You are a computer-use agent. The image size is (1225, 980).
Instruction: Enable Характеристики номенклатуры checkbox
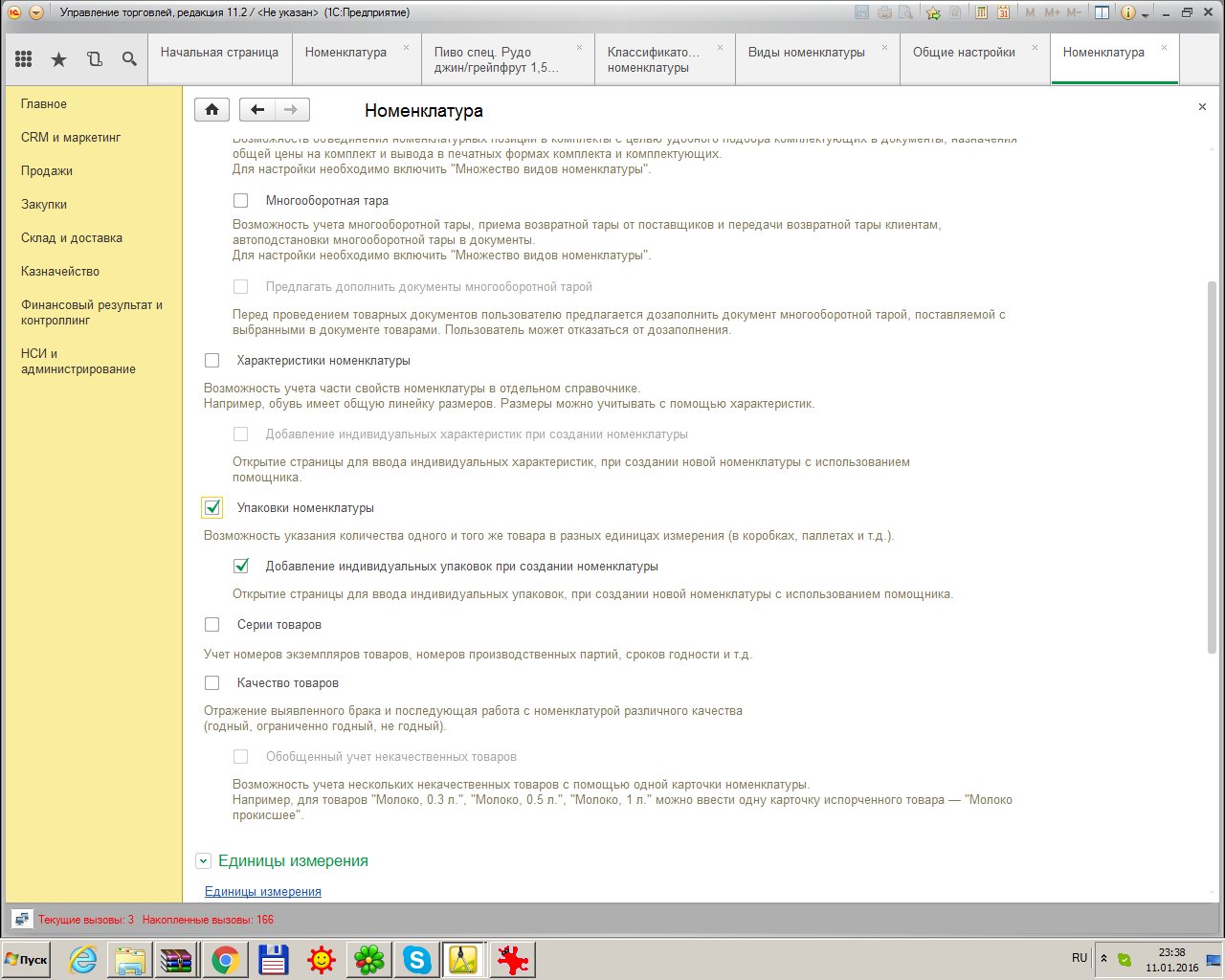pyautogui.click(x=212, y=361)
